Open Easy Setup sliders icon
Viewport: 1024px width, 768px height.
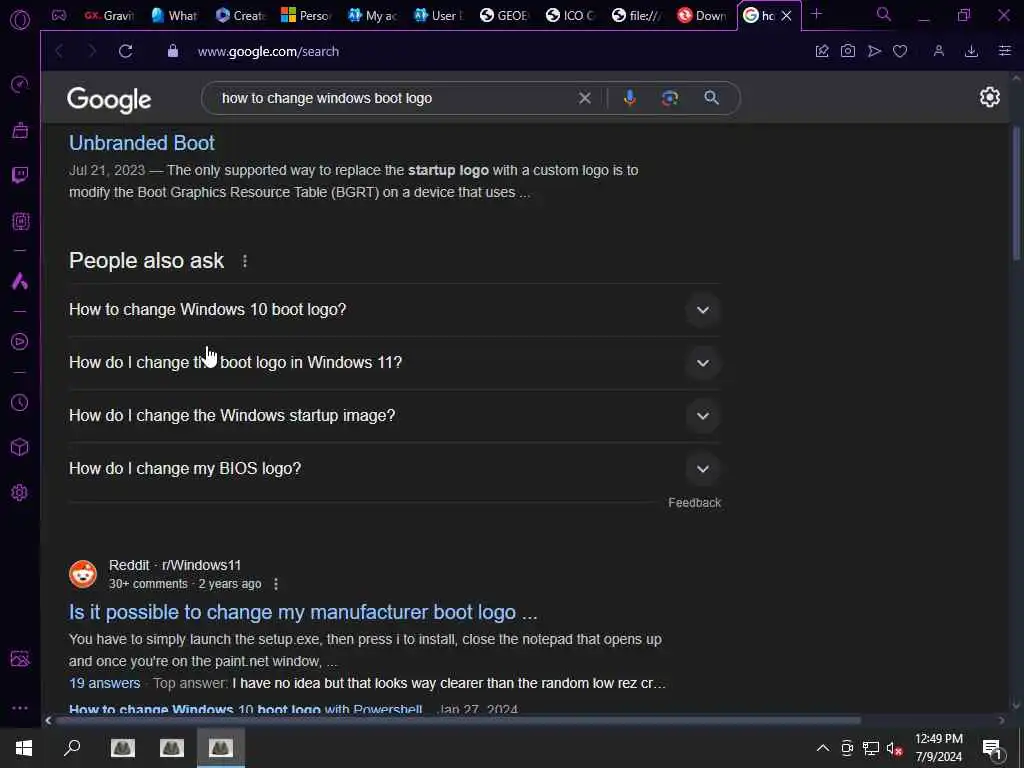click(1004, 51)
